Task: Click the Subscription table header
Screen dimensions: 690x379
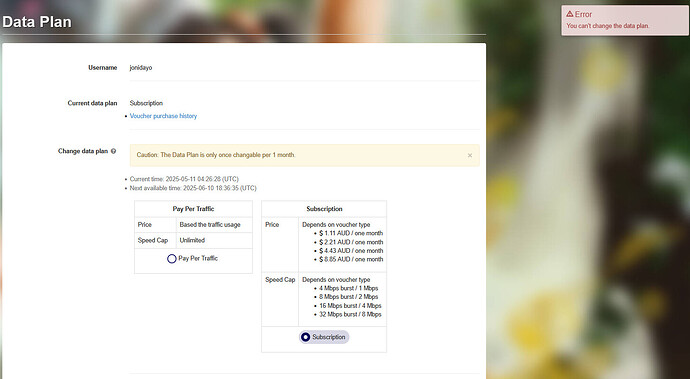Action: point(324,209)
